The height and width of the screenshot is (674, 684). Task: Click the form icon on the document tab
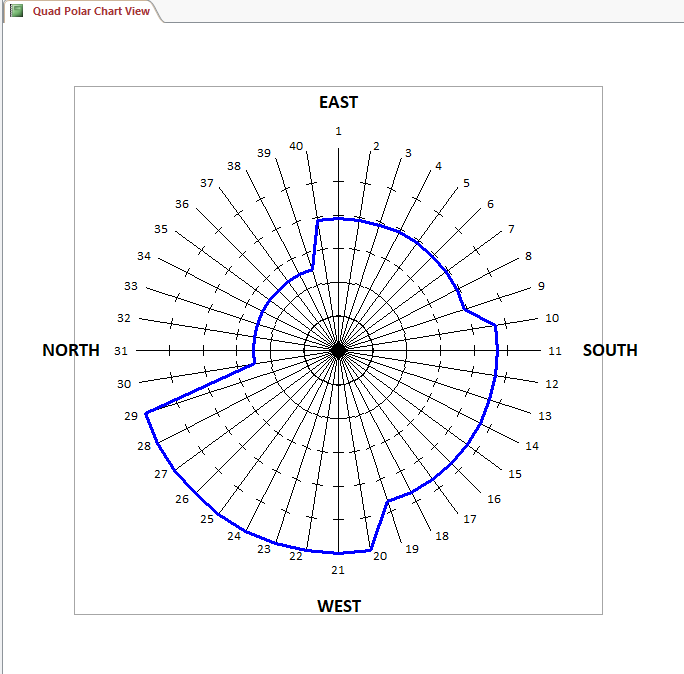(x=16, y=10)
